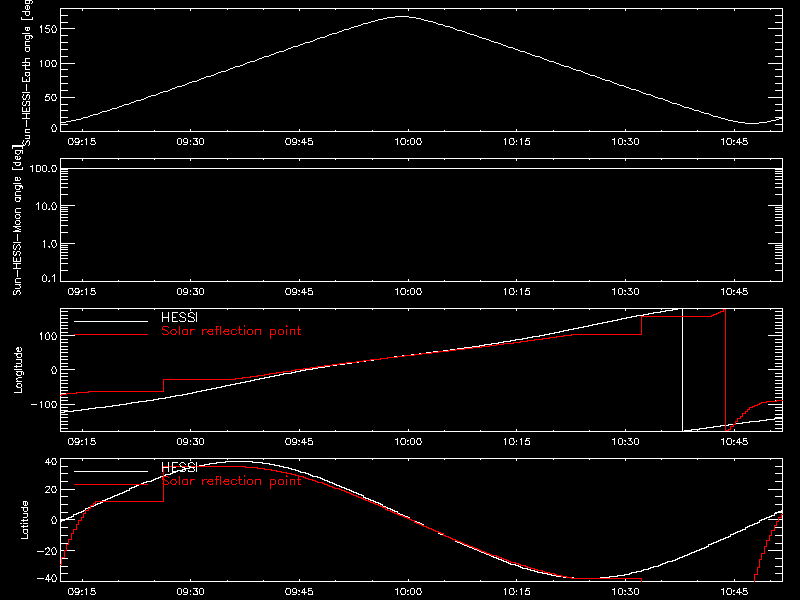
Task: Click Solar reflection point legend in Latitude plot
Action: click(x=231, y=481)
